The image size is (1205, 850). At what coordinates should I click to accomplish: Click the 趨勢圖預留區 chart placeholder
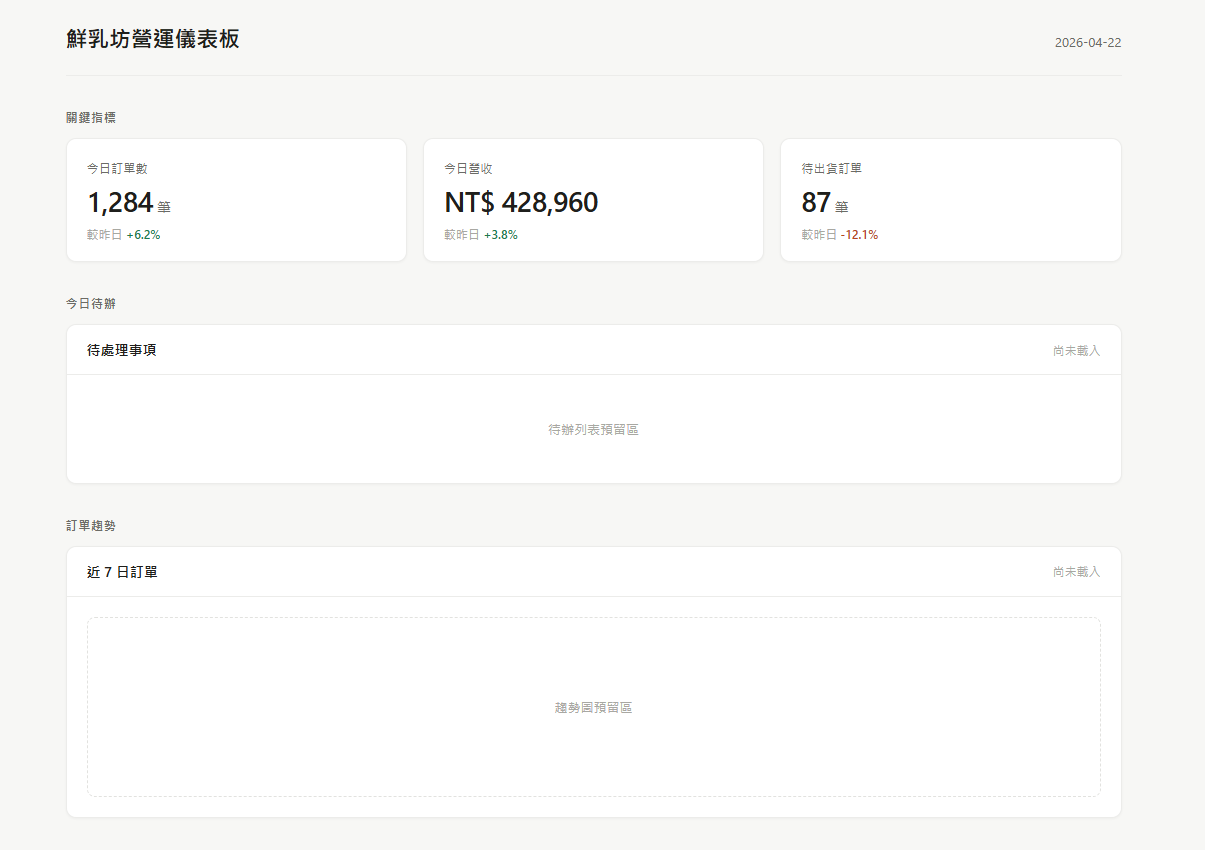[x=593, y=707]
